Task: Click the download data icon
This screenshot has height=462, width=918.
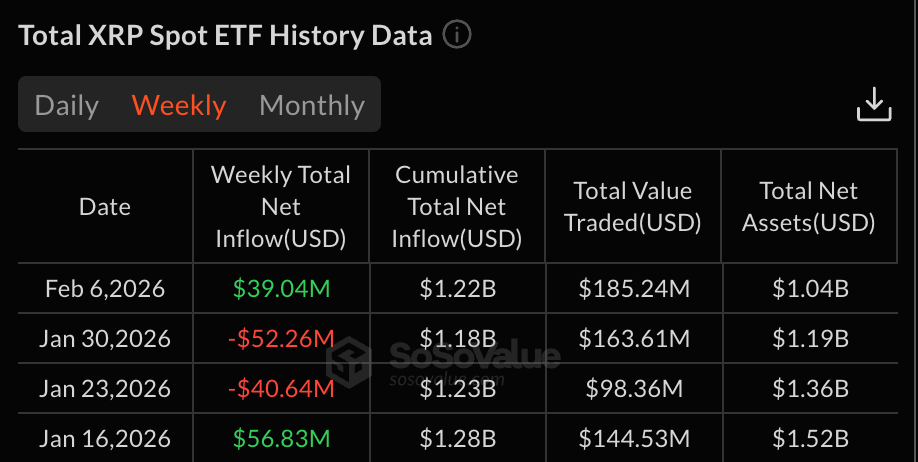Action: coord(873,105)
